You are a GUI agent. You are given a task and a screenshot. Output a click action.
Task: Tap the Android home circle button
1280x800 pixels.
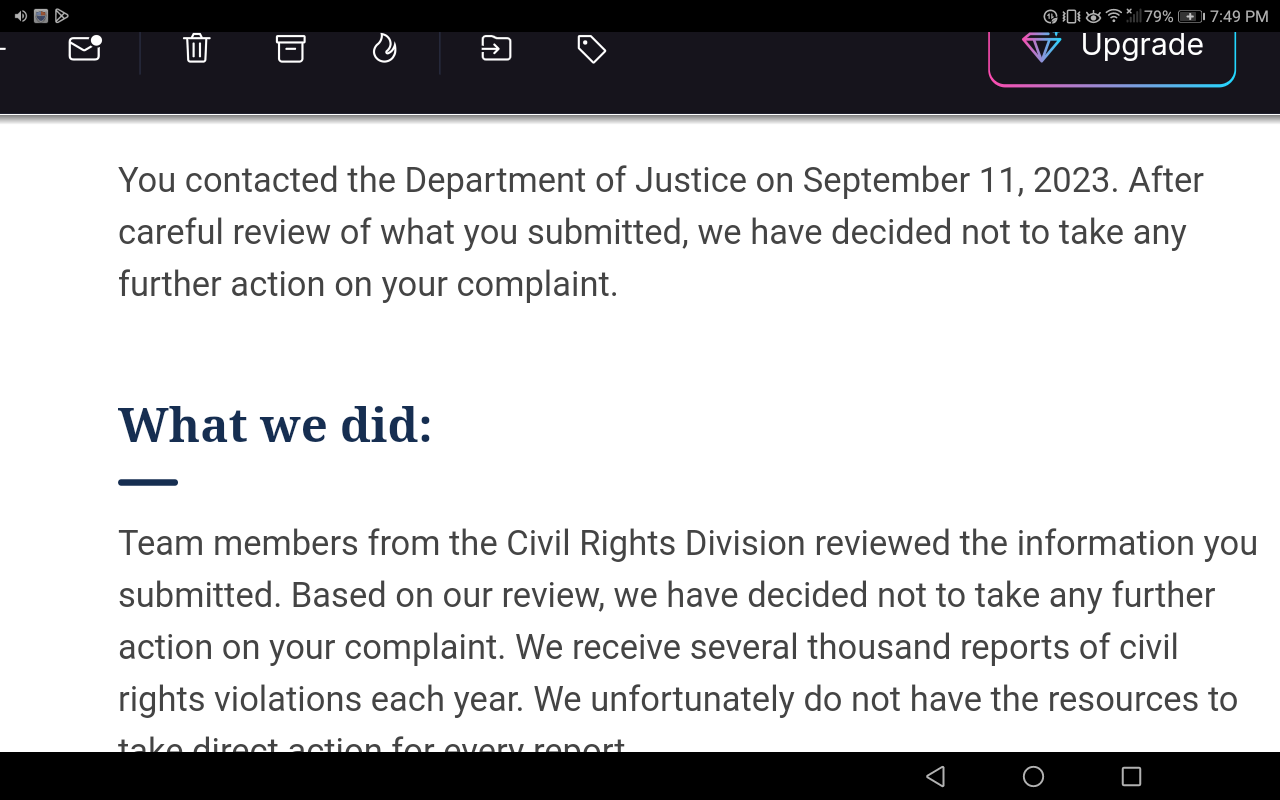pos(1033,776)
